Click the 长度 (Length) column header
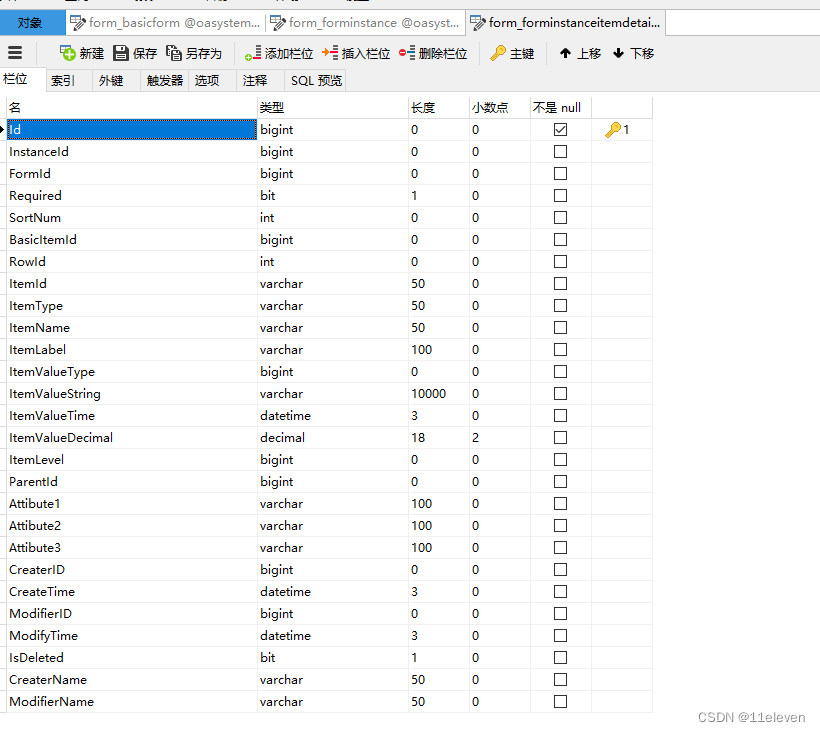 tap(439, 108)
